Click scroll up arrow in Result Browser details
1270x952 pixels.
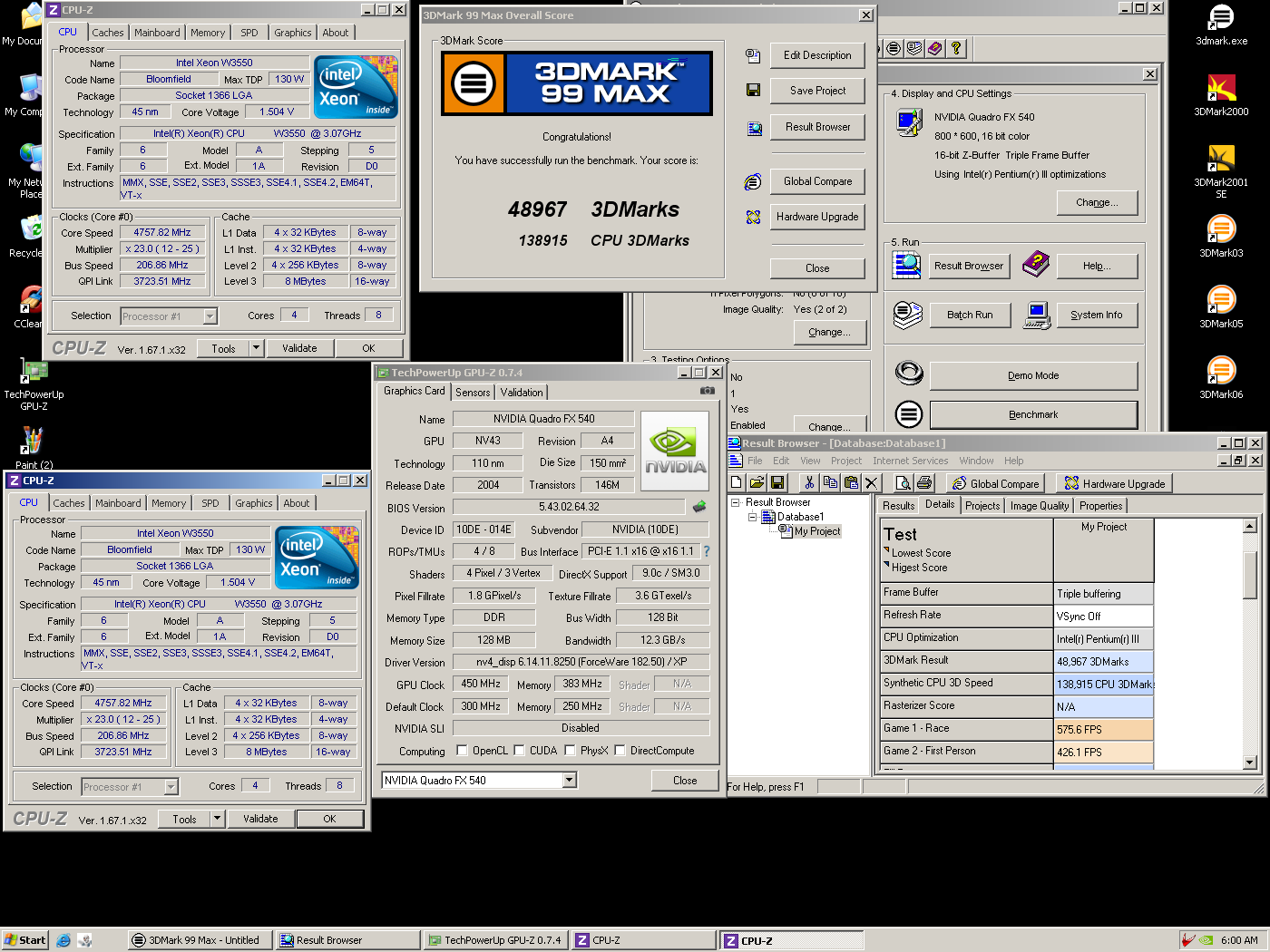[x=1249, y=526]
